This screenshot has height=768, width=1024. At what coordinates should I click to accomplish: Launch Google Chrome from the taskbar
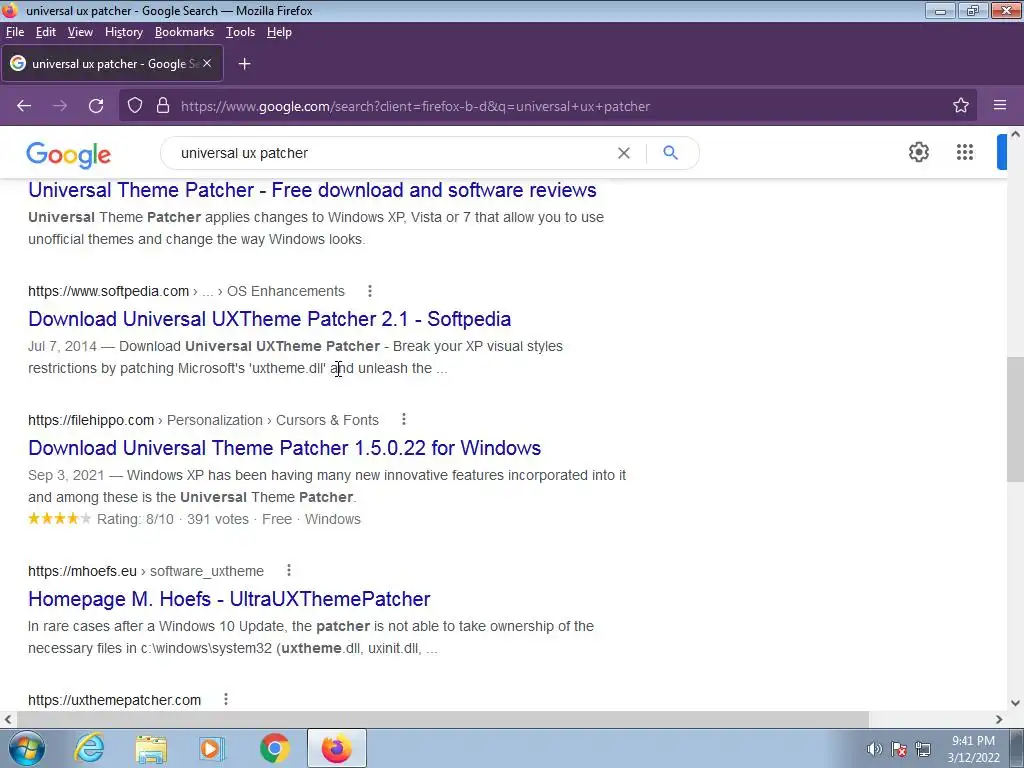pyautogui.click(x=275, y=748)
